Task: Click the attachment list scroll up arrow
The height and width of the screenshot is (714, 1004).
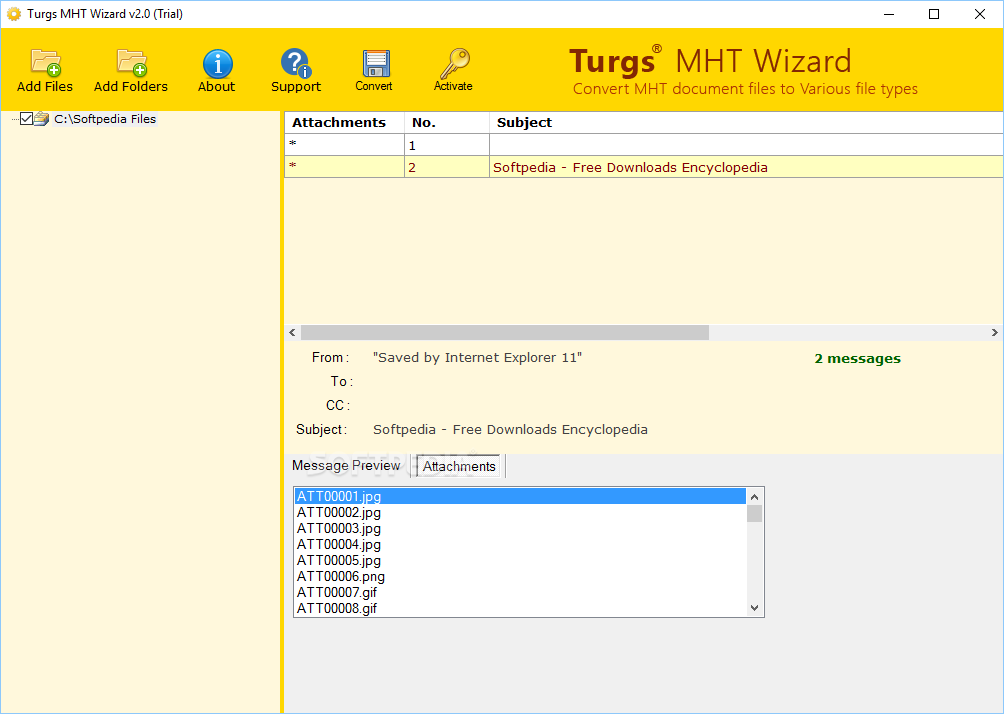Action: coord(754,497)
